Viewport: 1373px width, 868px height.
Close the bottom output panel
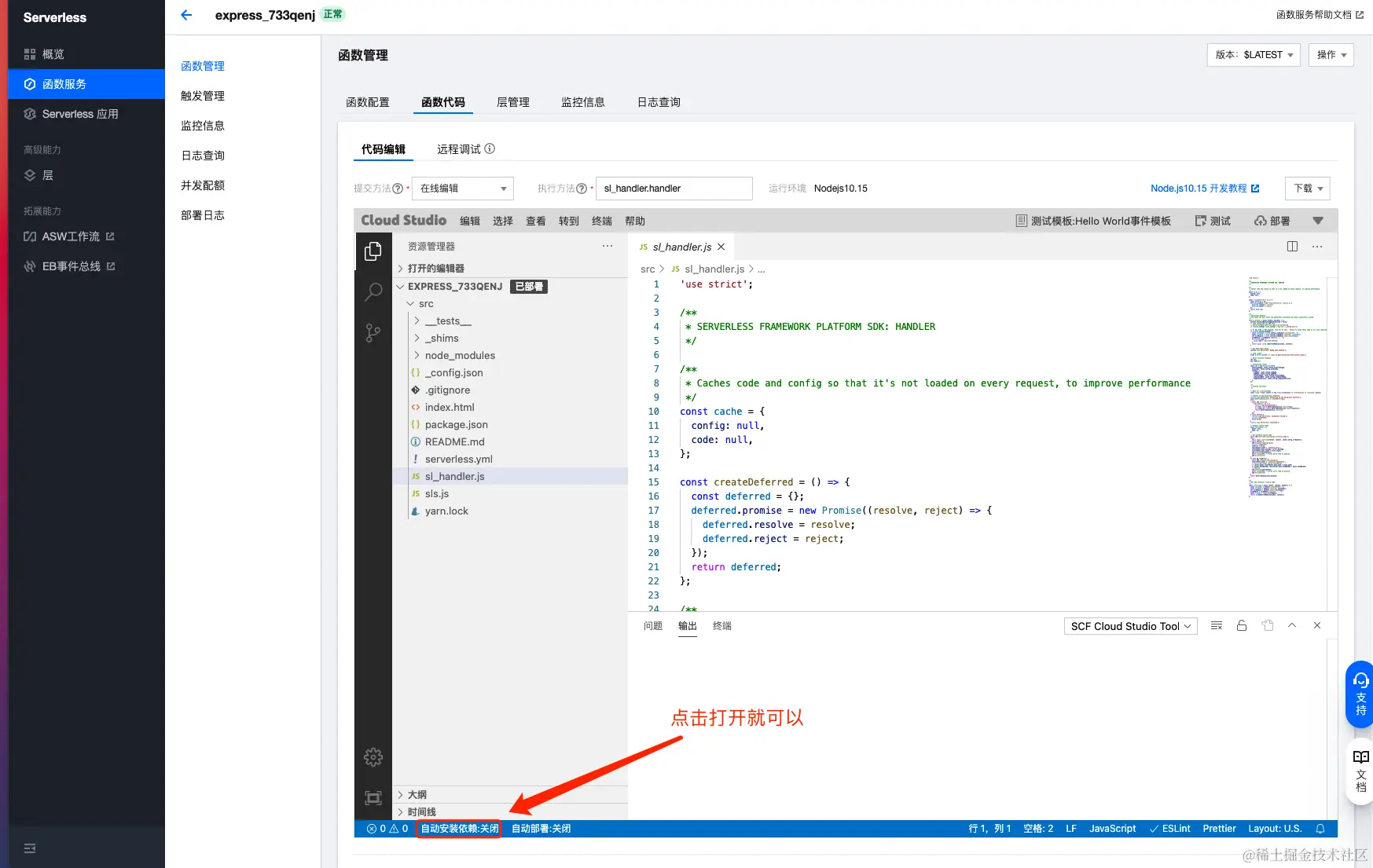coord(1317,626)
